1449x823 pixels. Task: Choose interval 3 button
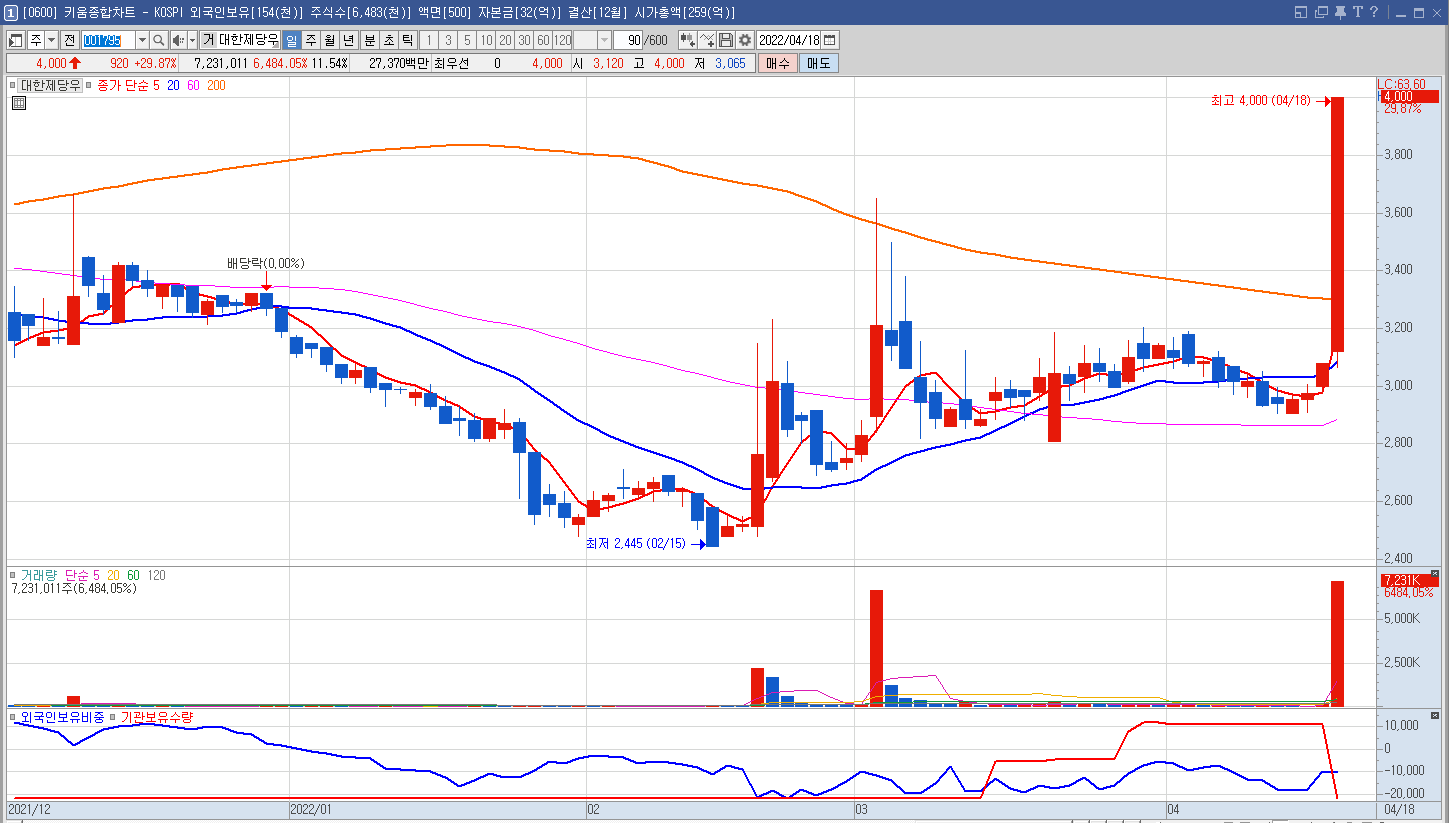(448, 40)
